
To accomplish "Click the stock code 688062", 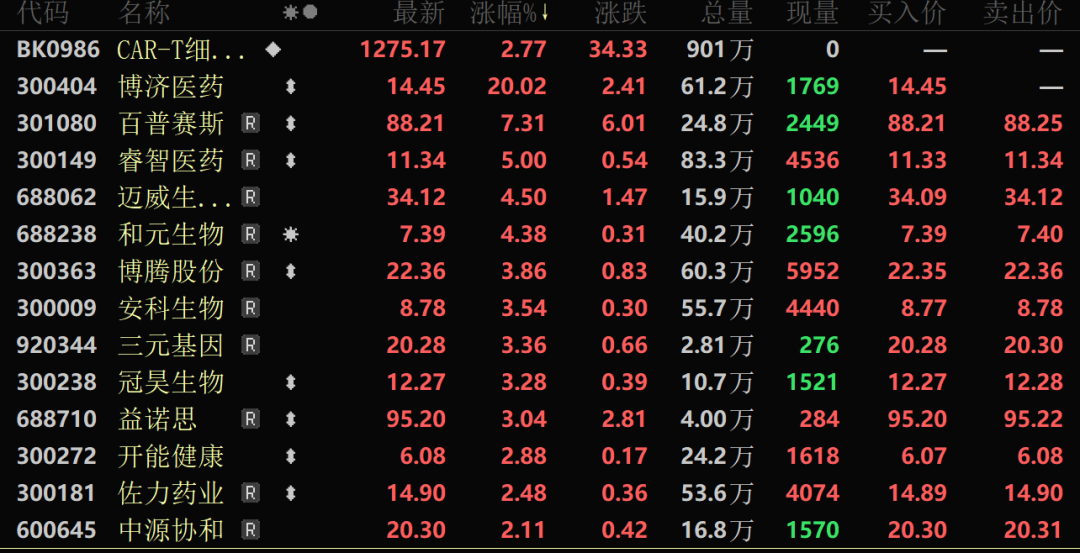I will coord(56,198).
